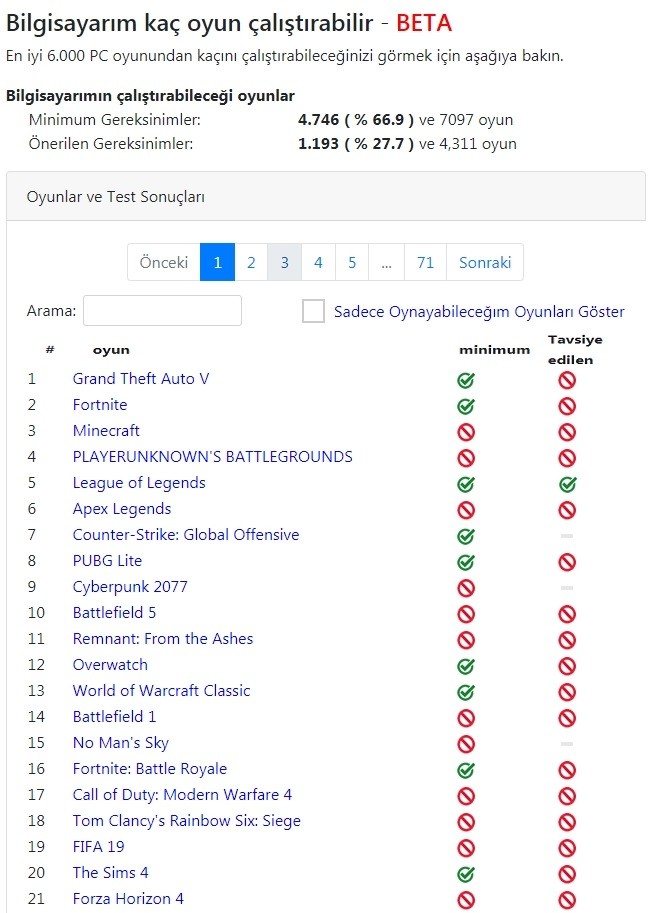Click the red minimum icon for Apex Legends

pyautogui.click(x=466, y=510)
